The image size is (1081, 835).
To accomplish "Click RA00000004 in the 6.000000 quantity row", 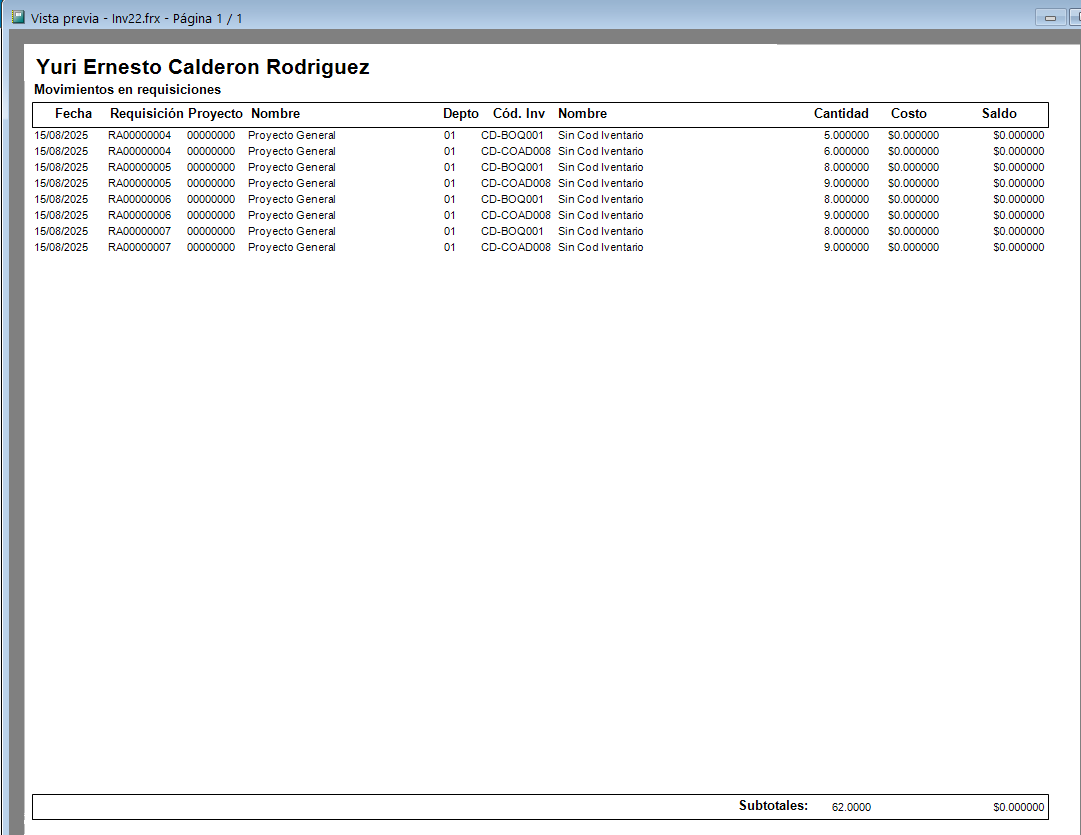I will click(139, 152).
